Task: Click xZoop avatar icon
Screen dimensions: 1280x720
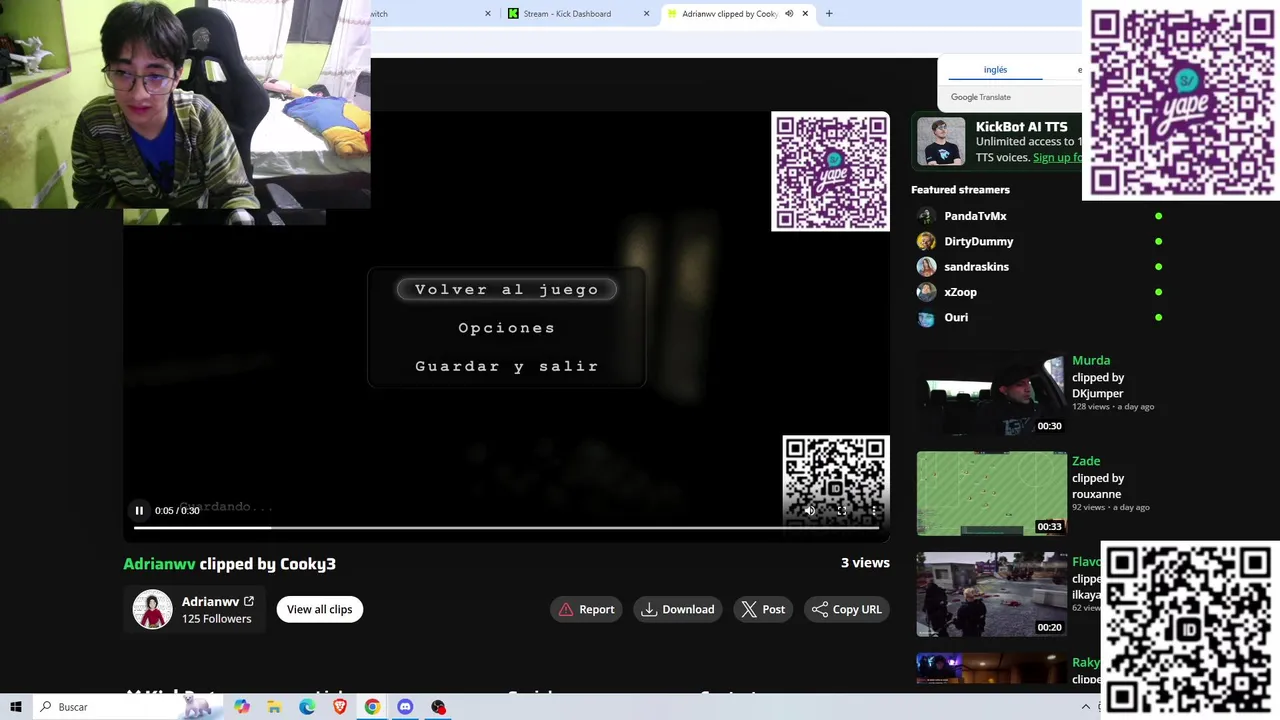Action: [926, 292]
